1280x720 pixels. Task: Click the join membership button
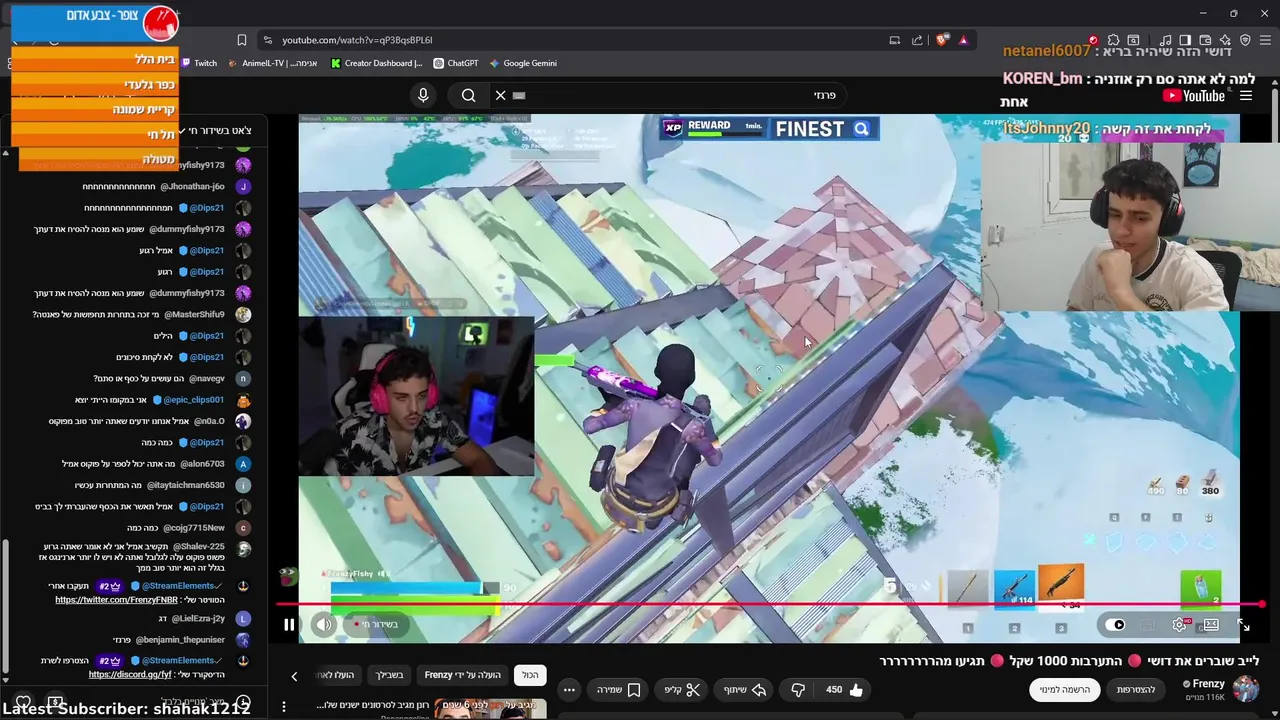click(x=1135, y=690)
